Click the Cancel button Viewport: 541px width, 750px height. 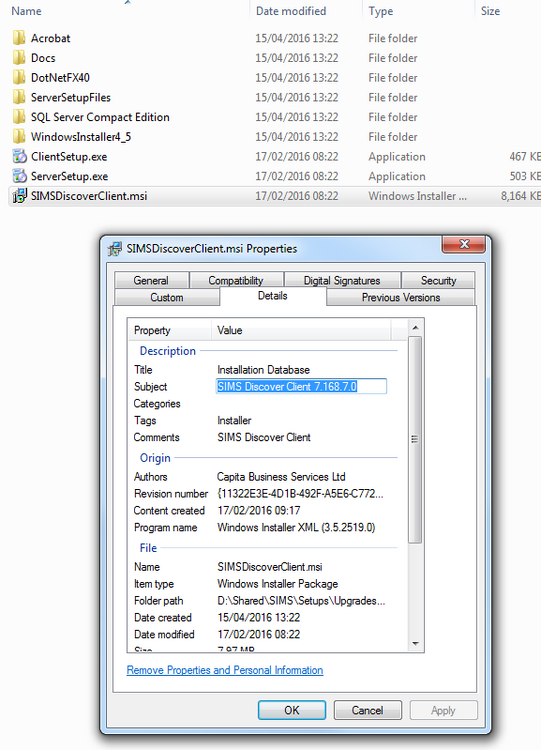(367, 710)
